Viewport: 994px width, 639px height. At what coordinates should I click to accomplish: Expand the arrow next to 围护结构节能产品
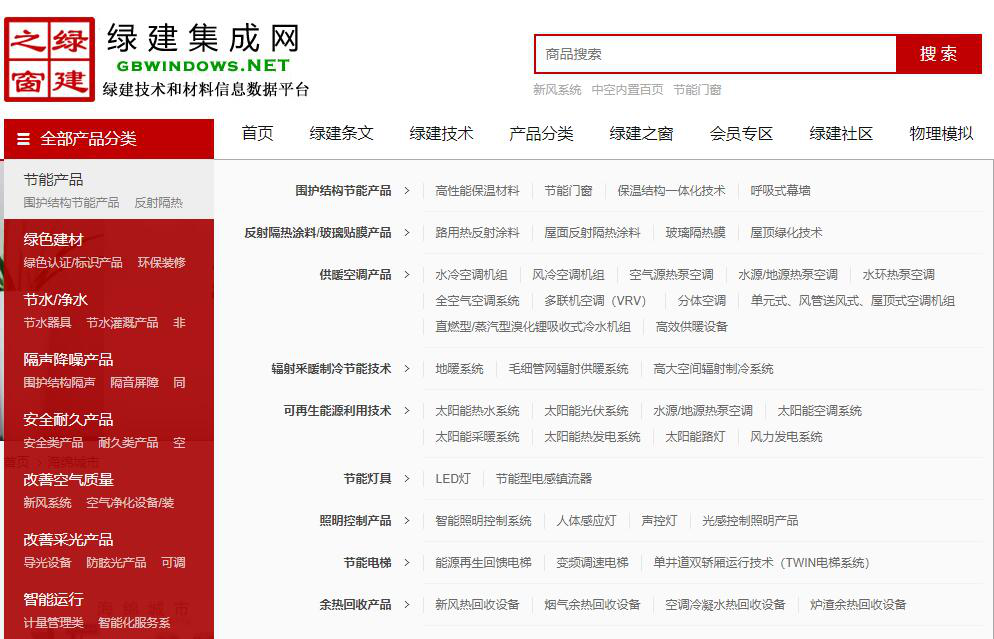(407, 190)
